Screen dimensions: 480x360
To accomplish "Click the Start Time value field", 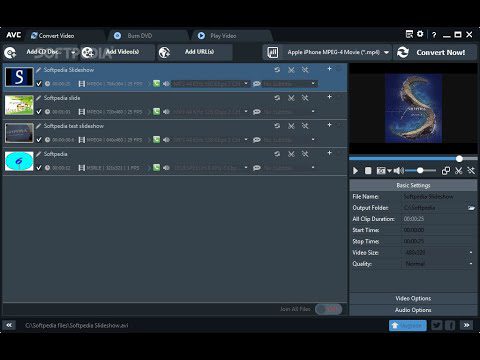I will pos(439,230).
